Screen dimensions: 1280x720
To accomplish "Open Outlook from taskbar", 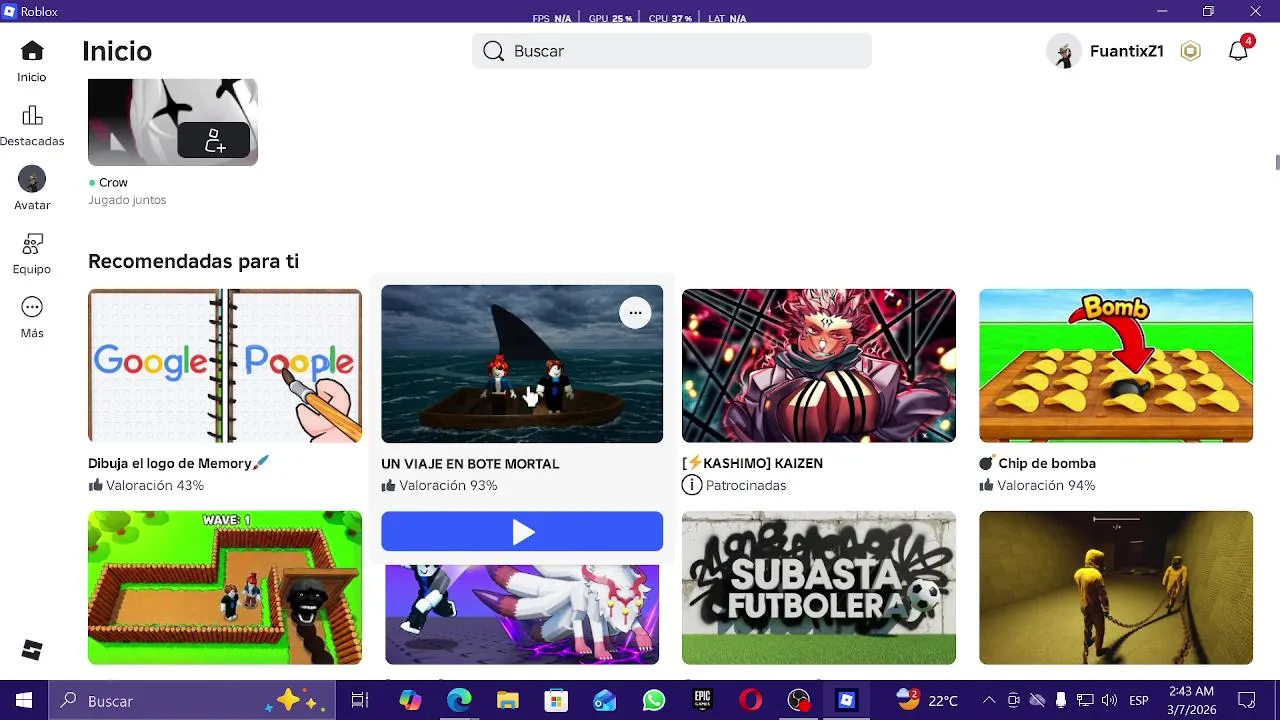I will pos(605,701).
